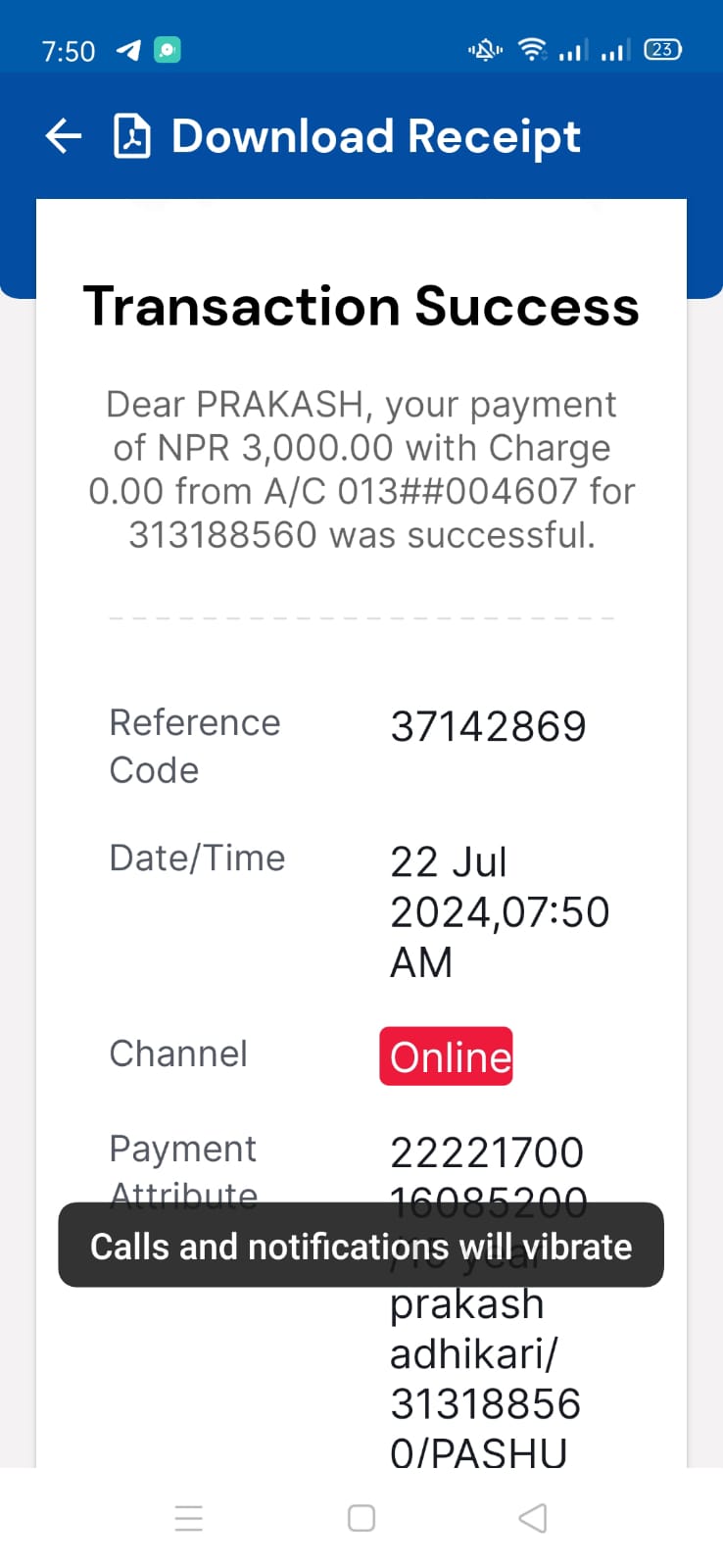The image size is (723, 1568).
Task: Tap the back arrow icon
Action: pos(64,136)
